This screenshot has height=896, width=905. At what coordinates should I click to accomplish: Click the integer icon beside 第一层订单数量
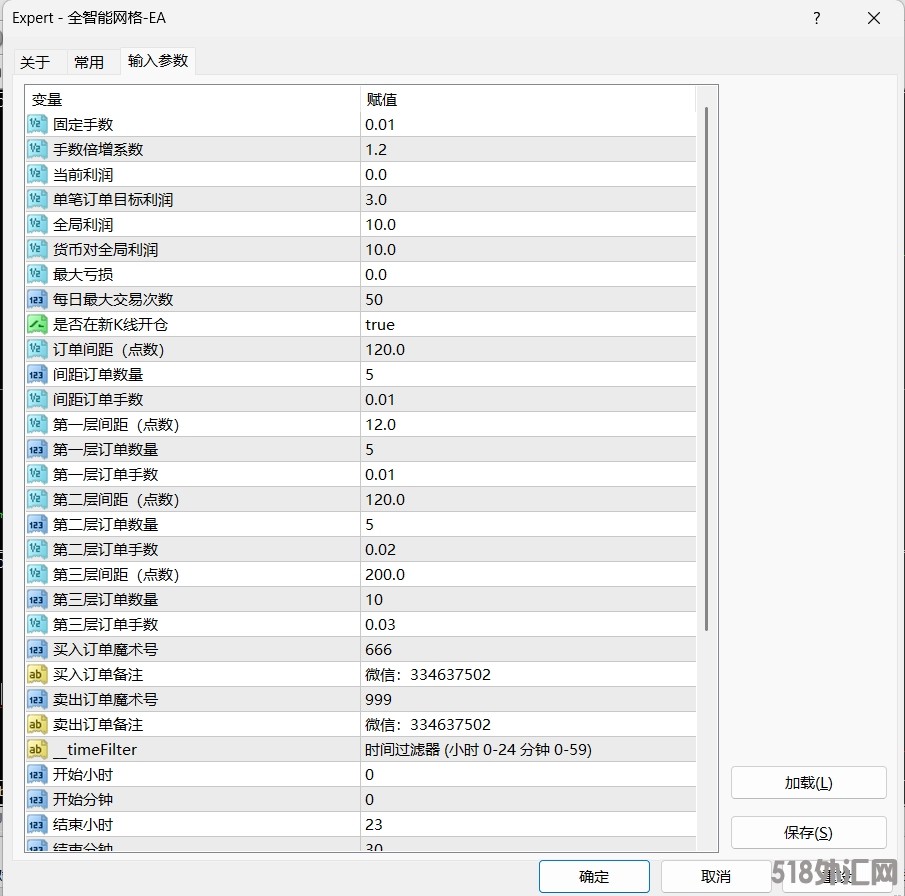pos(38,449)
